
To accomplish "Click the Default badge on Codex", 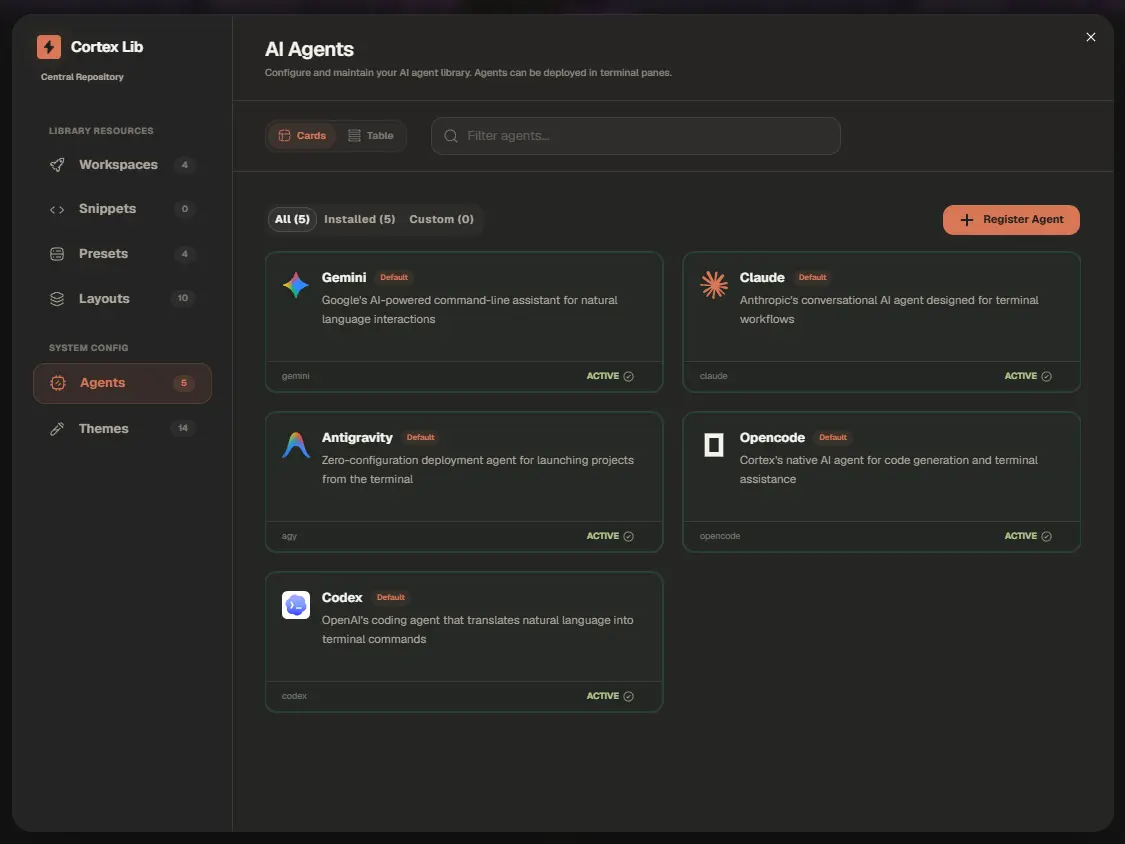I will click(391, 598).
